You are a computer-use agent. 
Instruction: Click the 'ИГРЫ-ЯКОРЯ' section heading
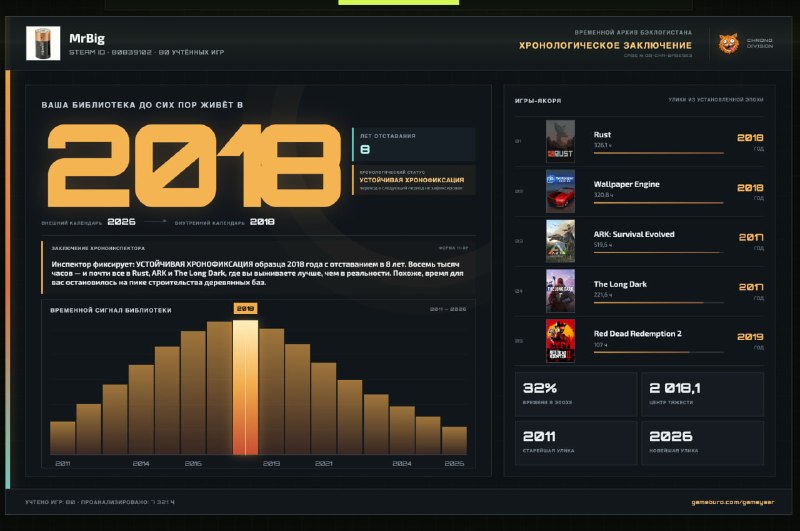click(538, 101)
